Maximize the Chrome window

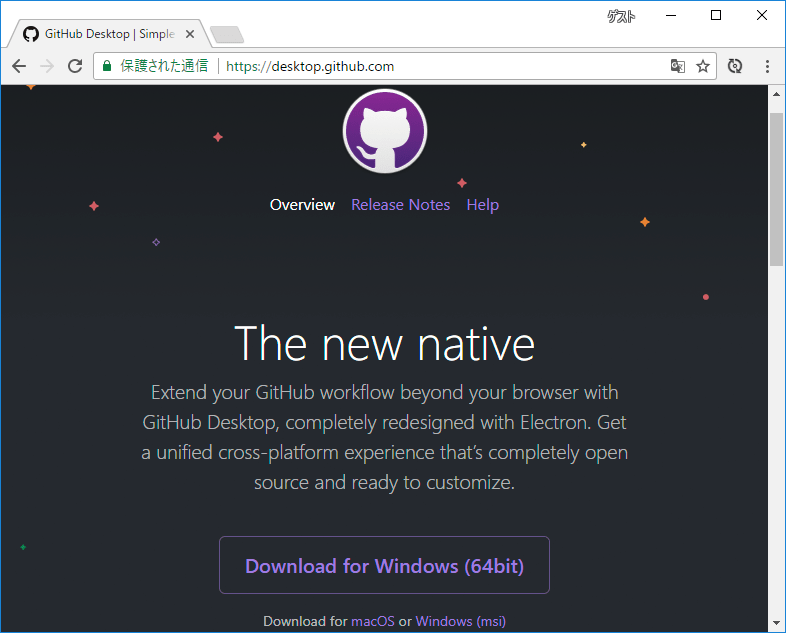click(x=716, y=16)
